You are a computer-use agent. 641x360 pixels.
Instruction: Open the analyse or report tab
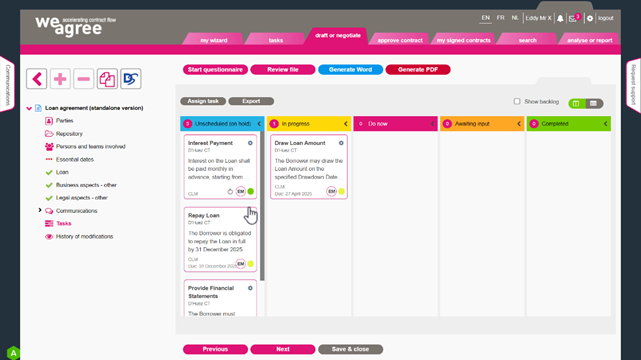(x=589, y=40)
